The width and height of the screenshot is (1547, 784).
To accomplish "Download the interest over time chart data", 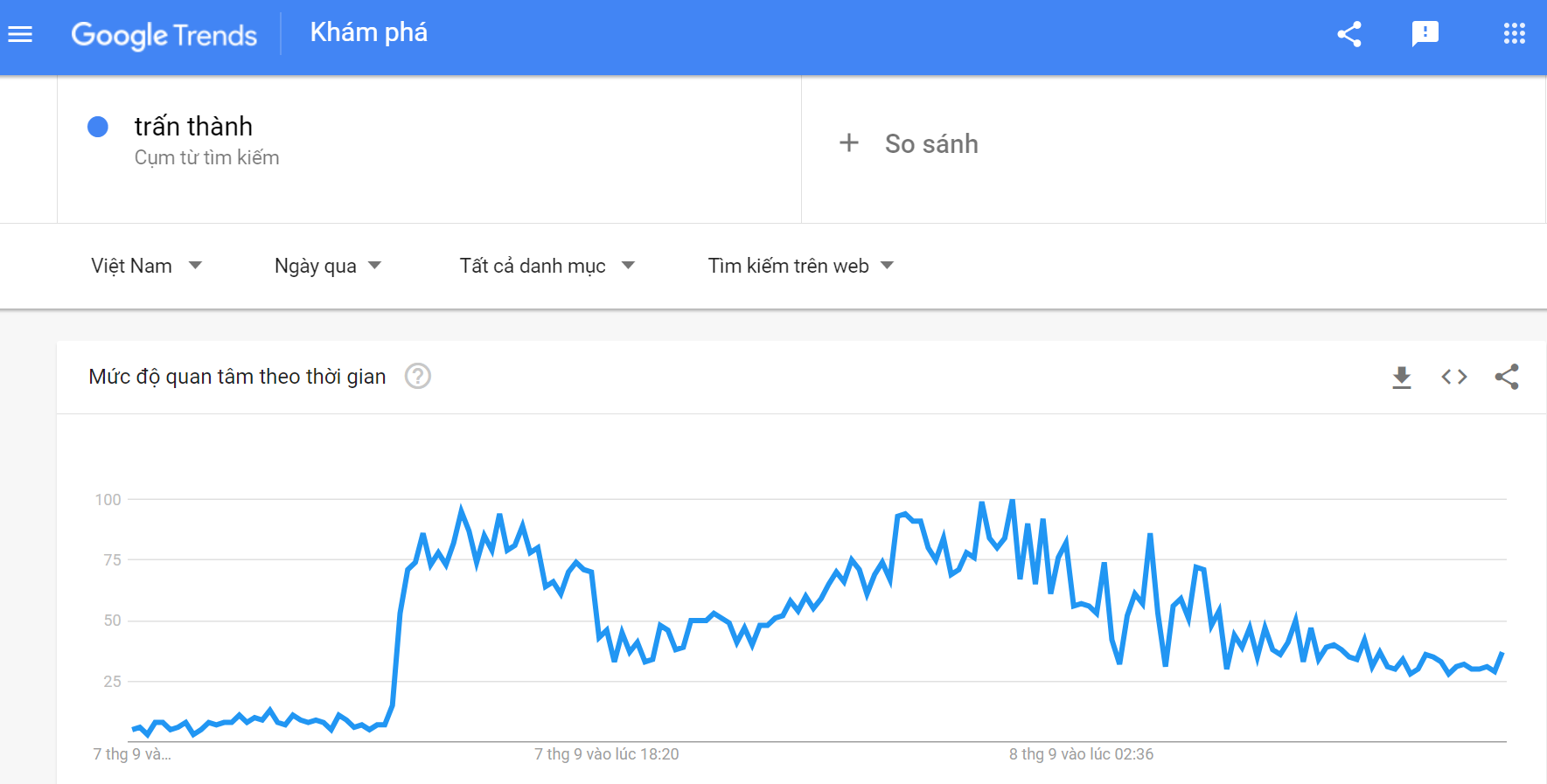I will point(1402,377).
